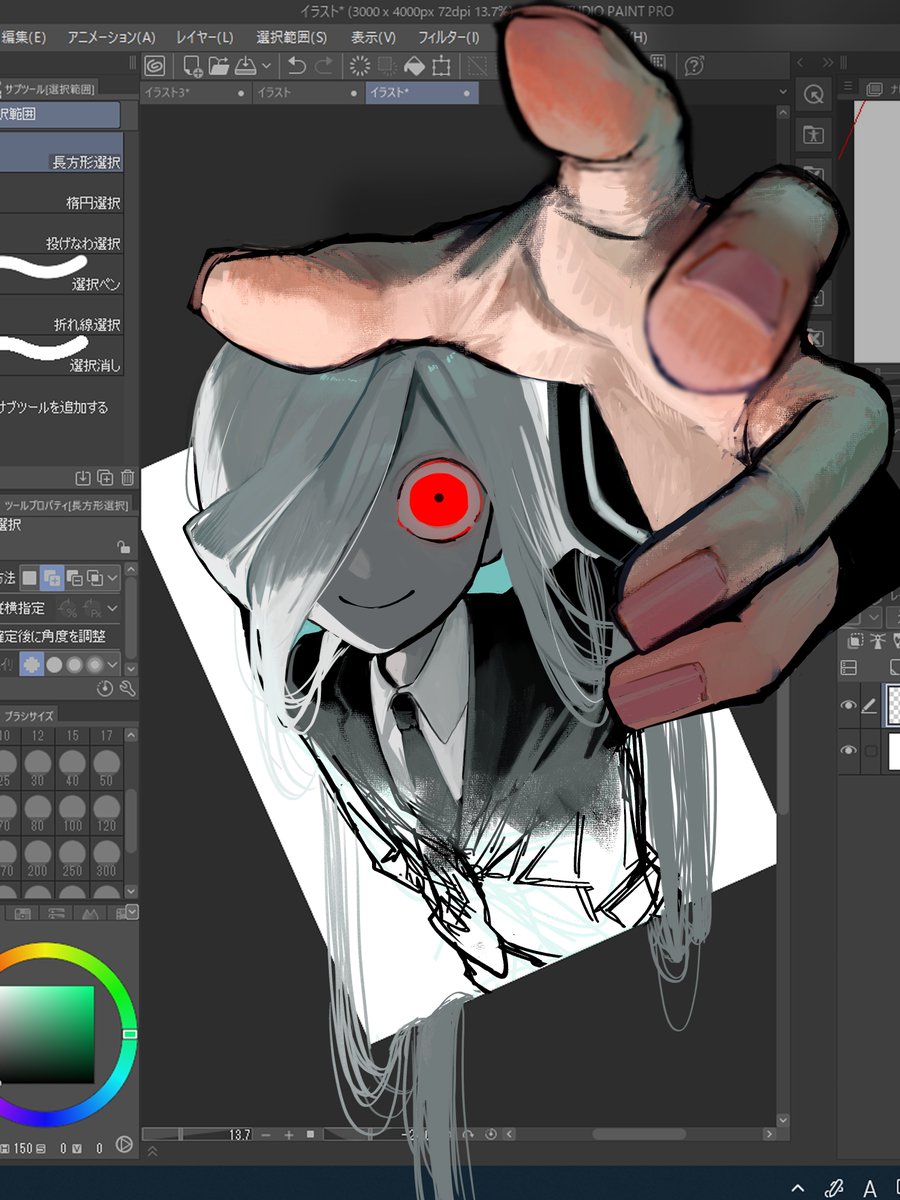Open the 編集(E) menu
Screen dimensions: 900x1200
click(24, 37)
